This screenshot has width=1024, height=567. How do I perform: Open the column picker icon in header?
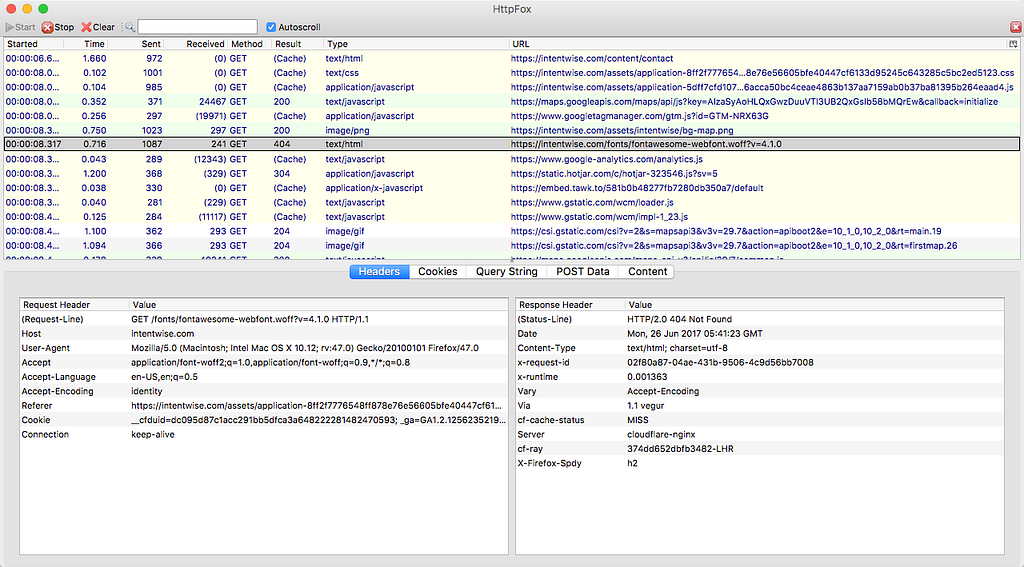(x=1012, y=44)
